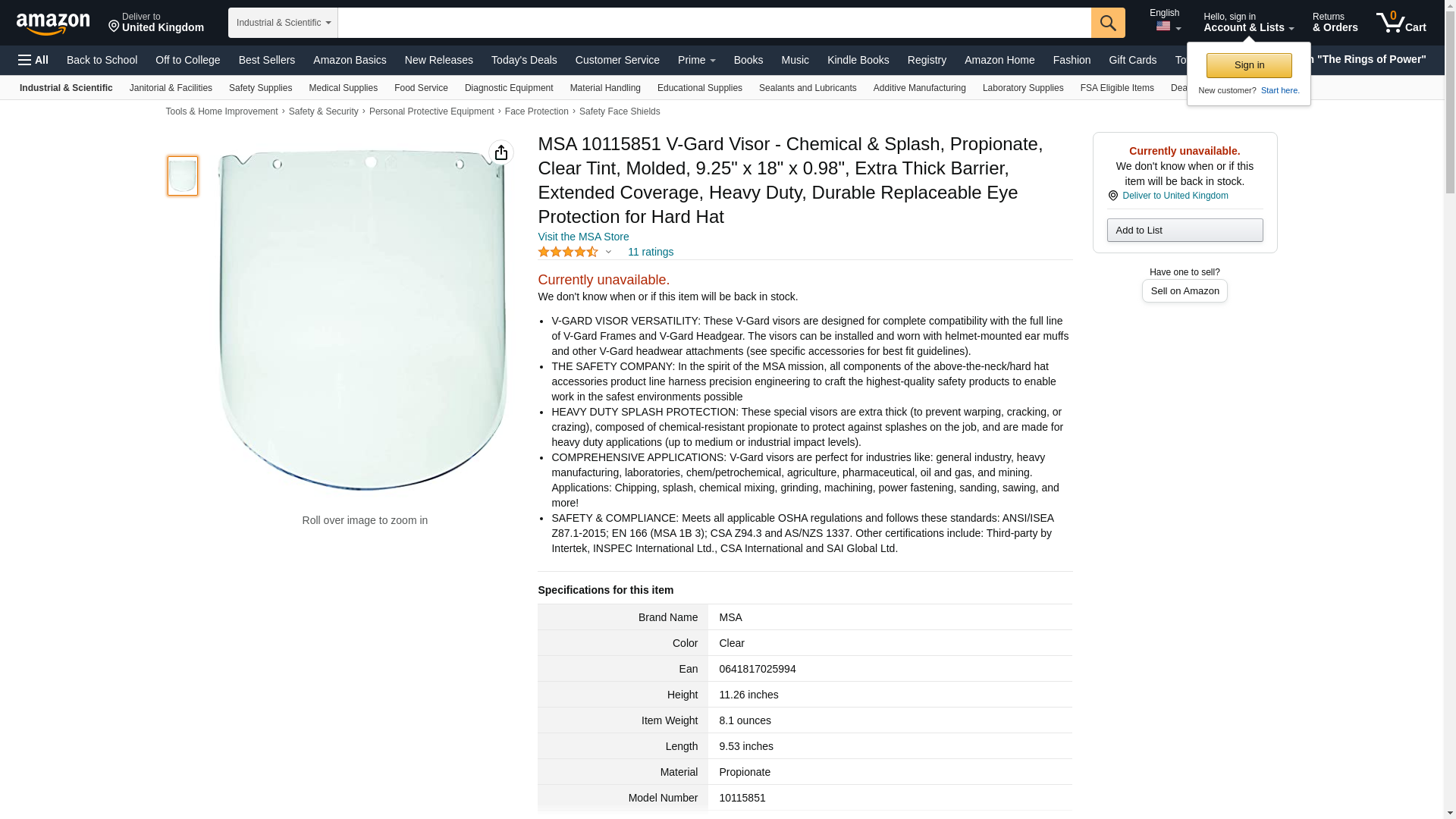Open Today's Deals in the navigation bar
This screenshot has width=1456, height=819.
tap(524, 60)
